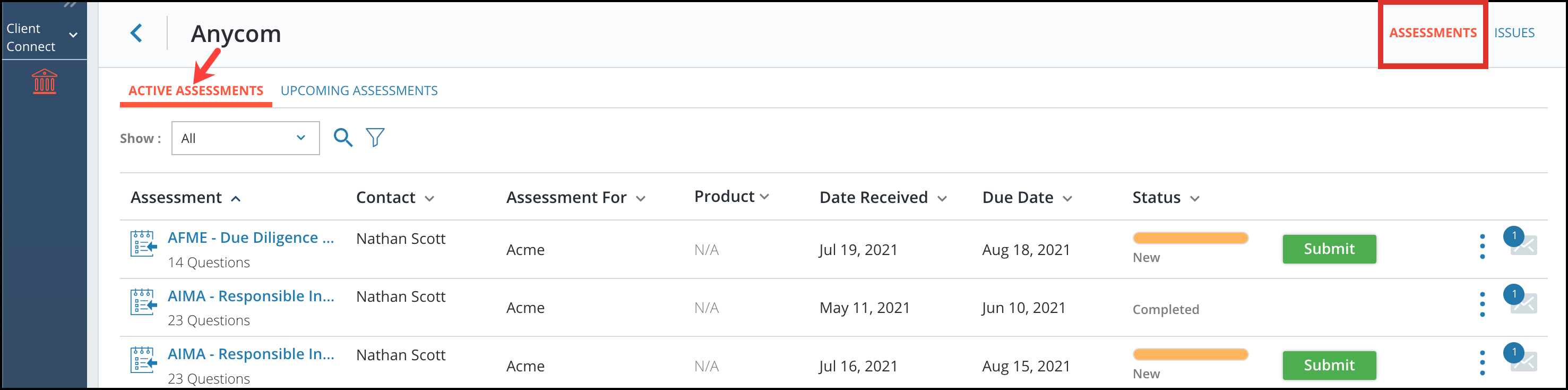The image size is (1568, 390).
Task: Click the AFME assessment questionnaire icon
Action: coord(144,244)
